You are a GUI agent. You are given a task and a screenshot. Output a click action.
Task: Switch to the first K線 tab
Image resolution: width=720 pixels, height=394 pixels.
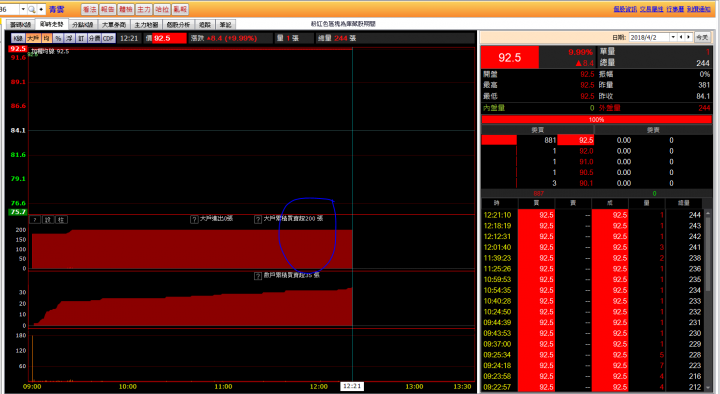(x=21, y=24)
